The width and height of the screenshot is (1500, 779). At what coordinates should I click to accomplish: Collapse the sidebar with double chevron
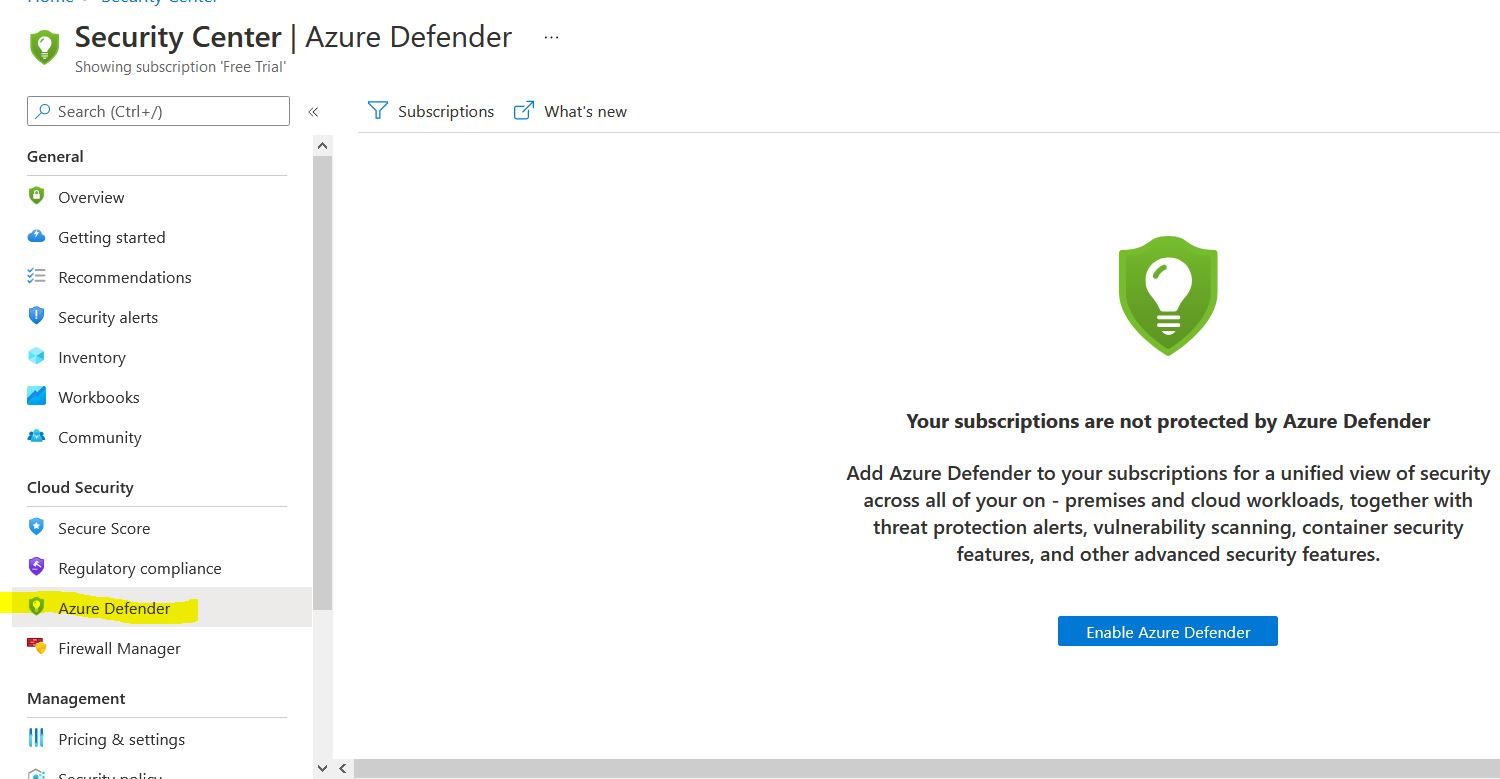[x=313, y=112]
